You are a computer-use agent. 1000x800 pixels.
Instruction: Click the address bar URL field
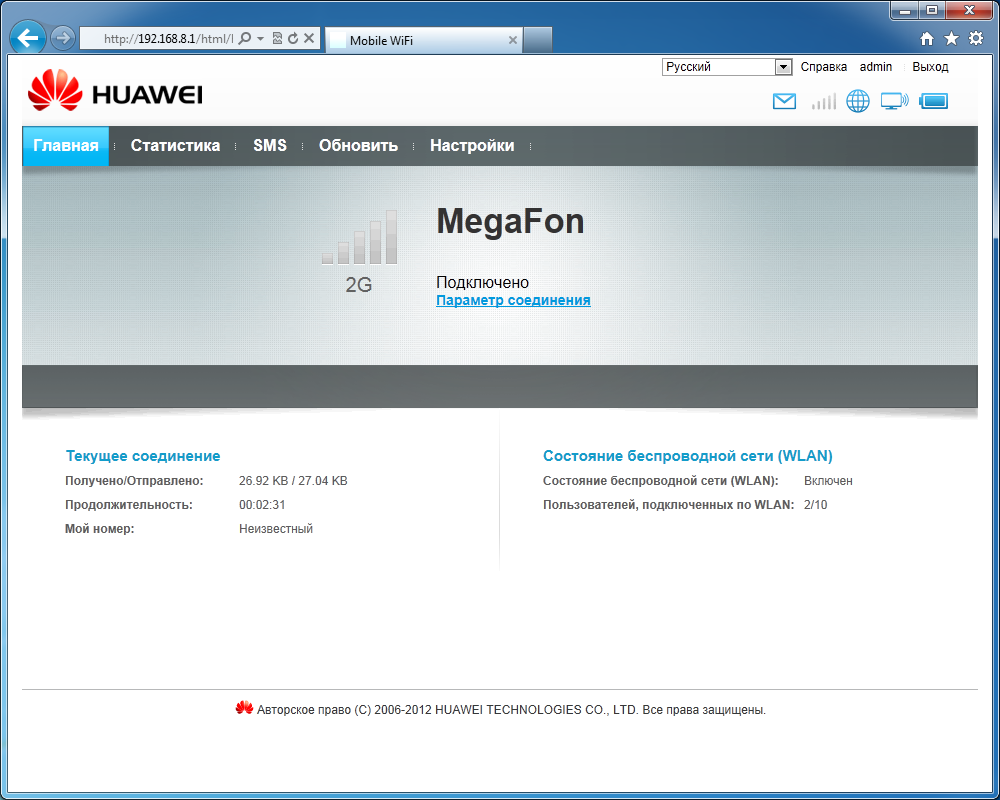168,38
